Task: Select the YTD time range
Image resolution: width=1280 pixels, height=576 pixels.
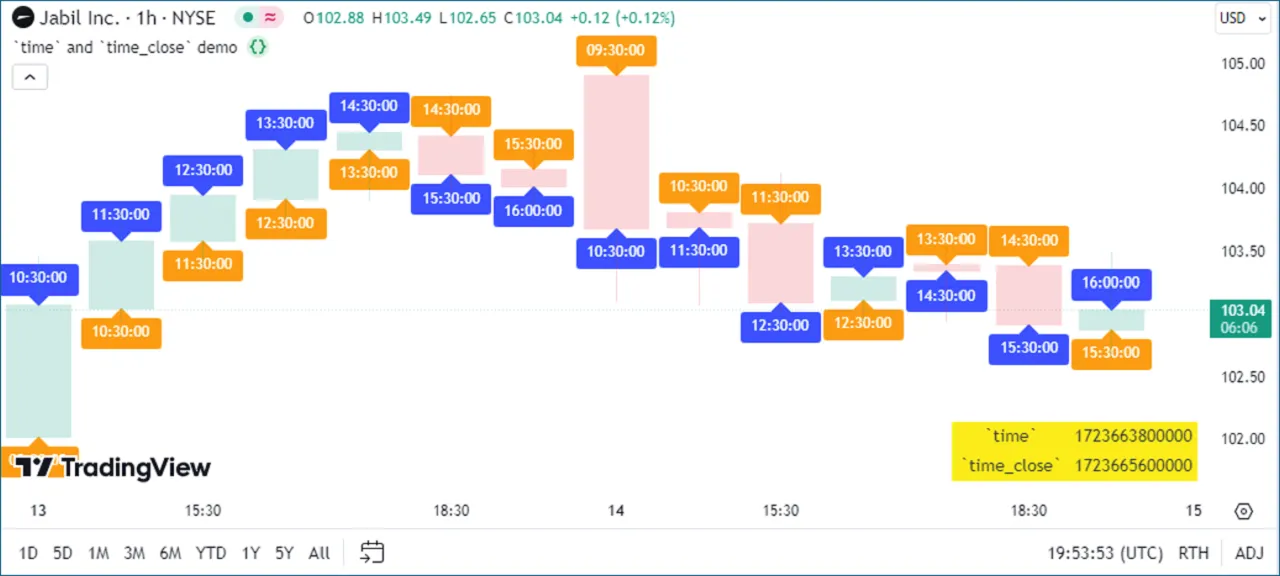Action: (210, 553)
